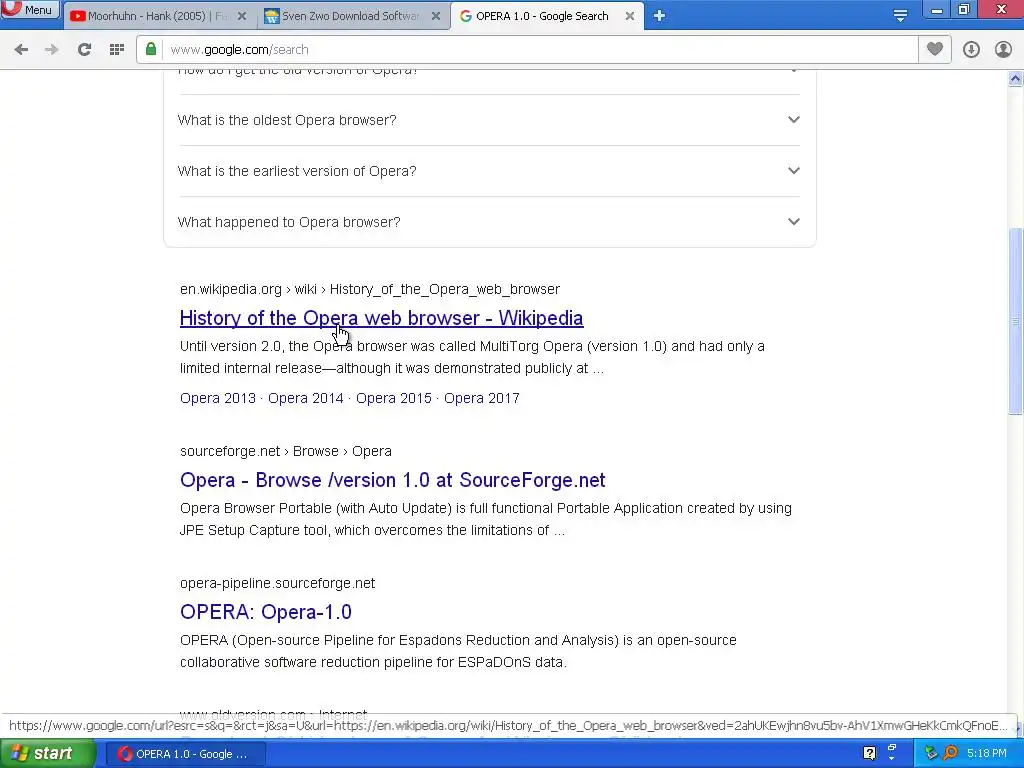Open the Opera Menu button
This screenshot has width=1024, height=768.
click(29, 9)
